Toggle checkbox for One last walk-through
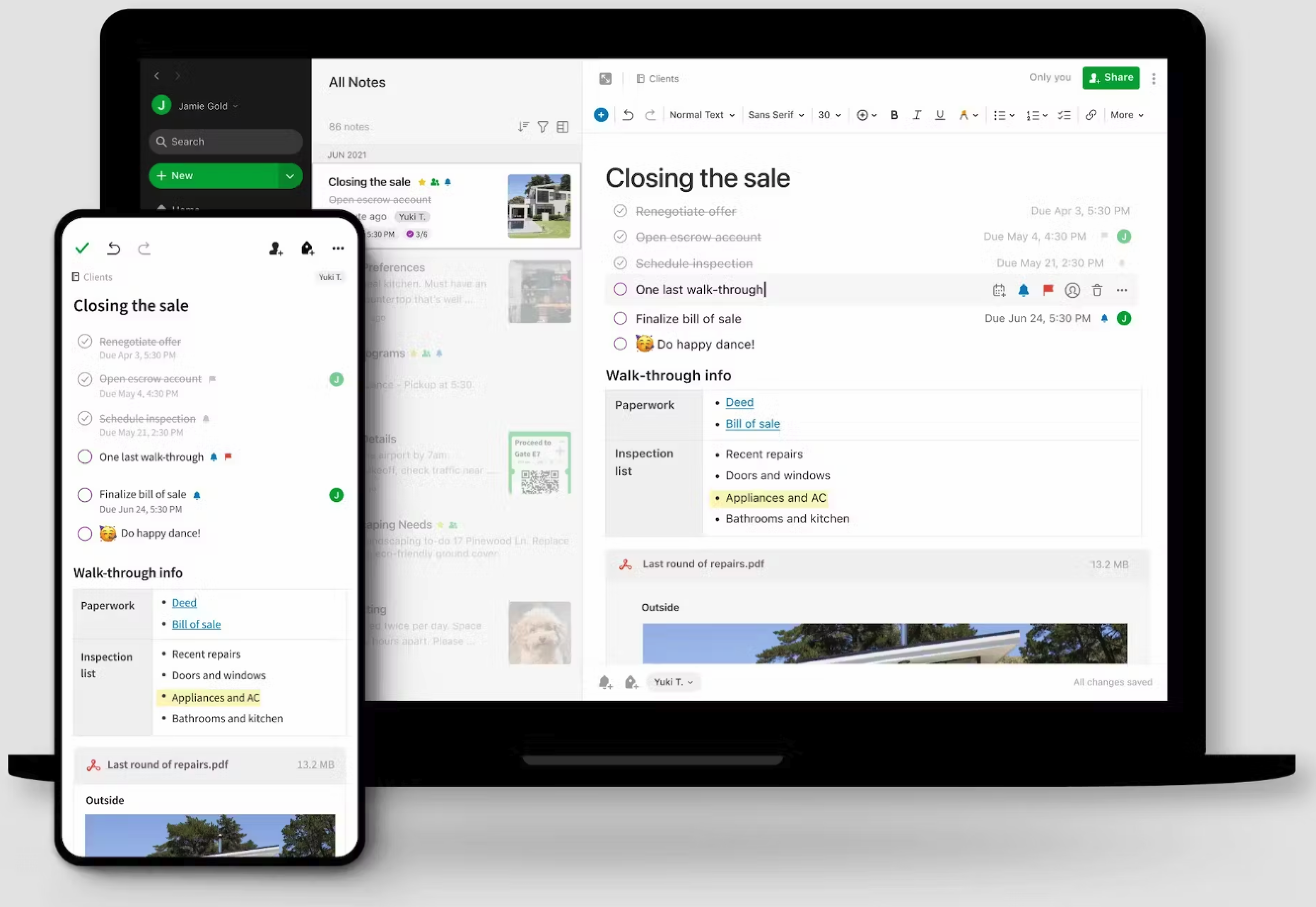Image resolution: width=1316 pixels, height=907 pixels. click(x=619, y=289)
